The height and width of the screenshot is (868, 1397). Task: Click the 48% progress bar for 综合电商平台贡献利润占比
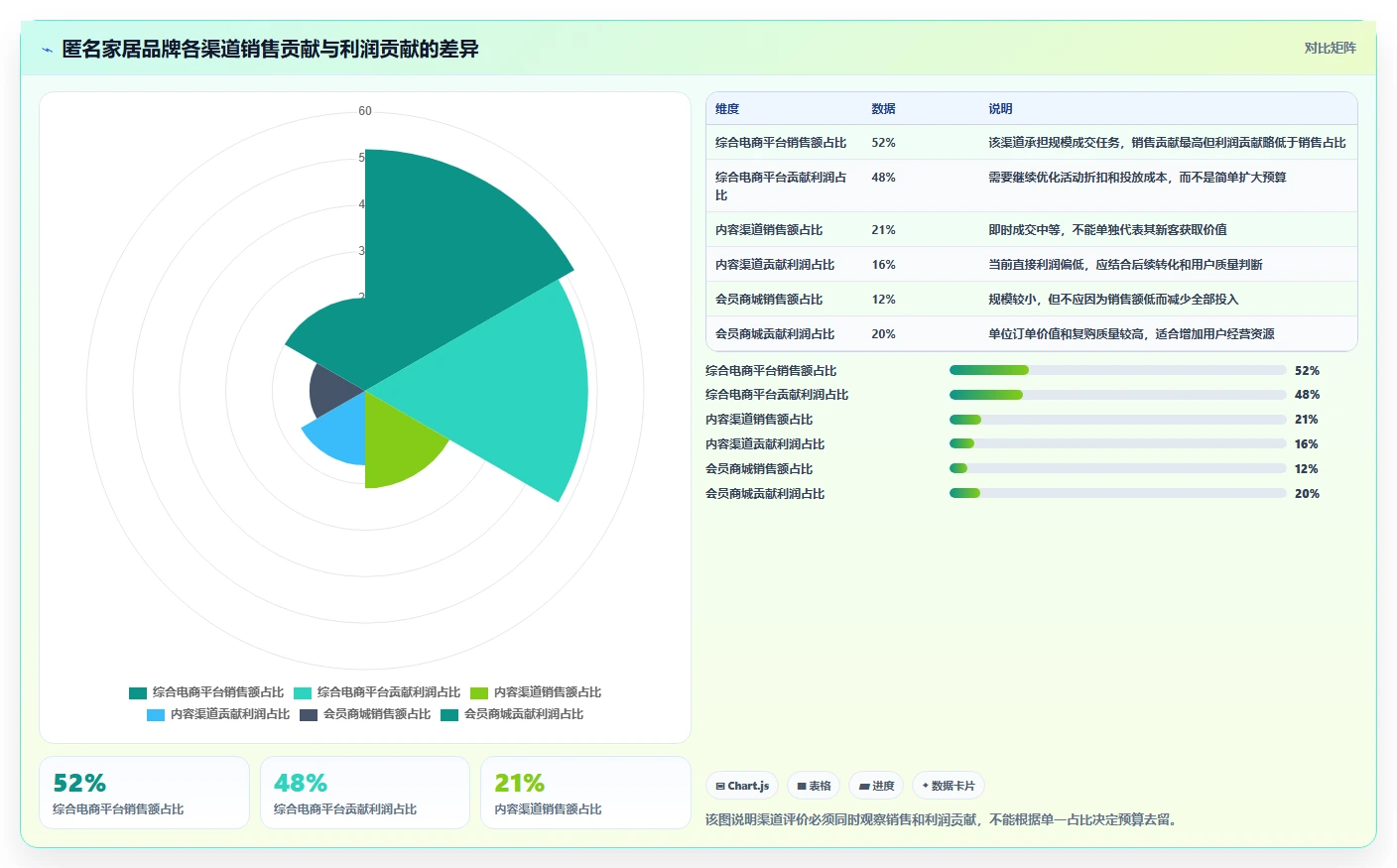[1118, 395]
